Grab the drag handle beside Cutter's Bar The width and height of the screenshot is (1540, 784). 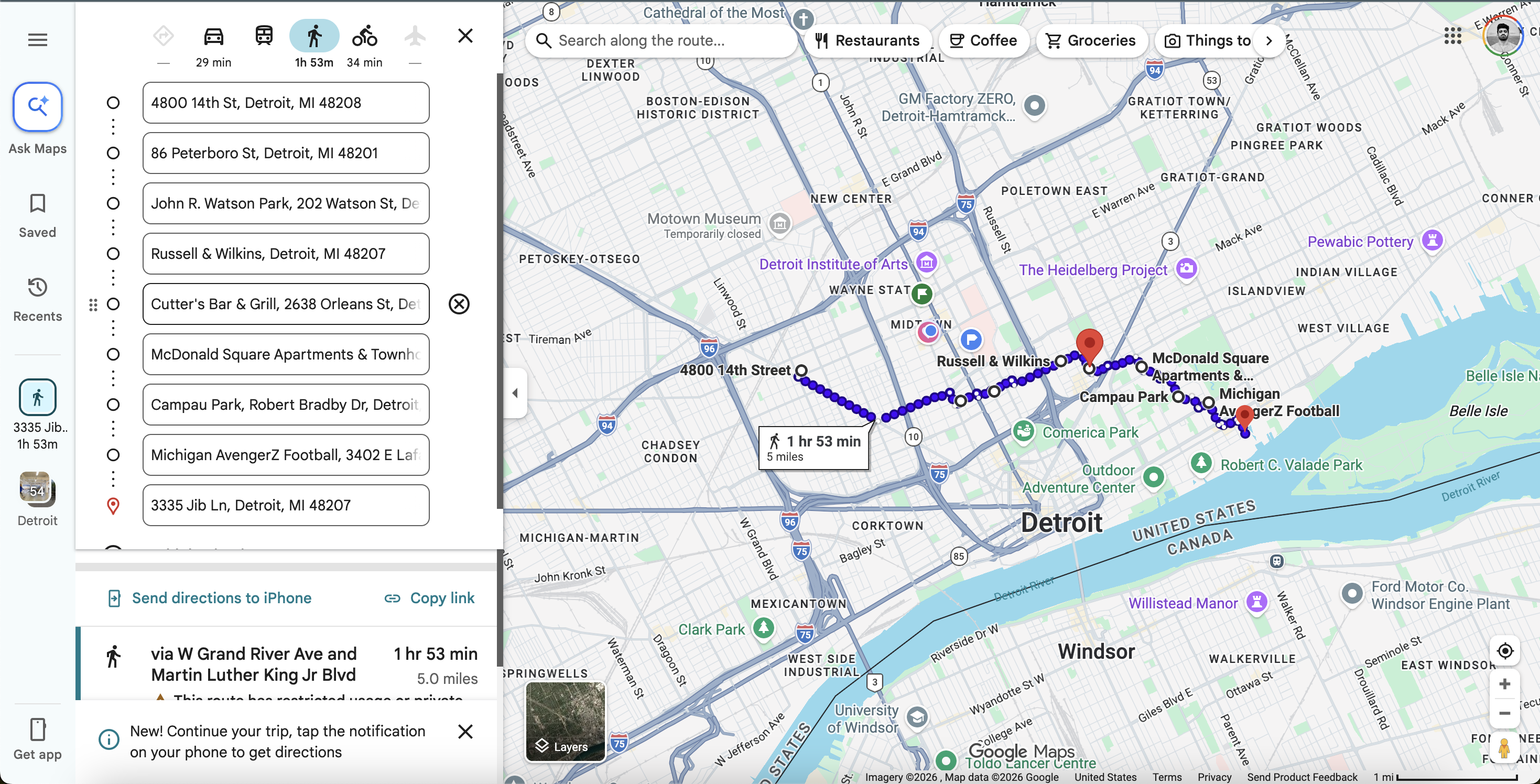pyautogui.click(x=93, y=305)
